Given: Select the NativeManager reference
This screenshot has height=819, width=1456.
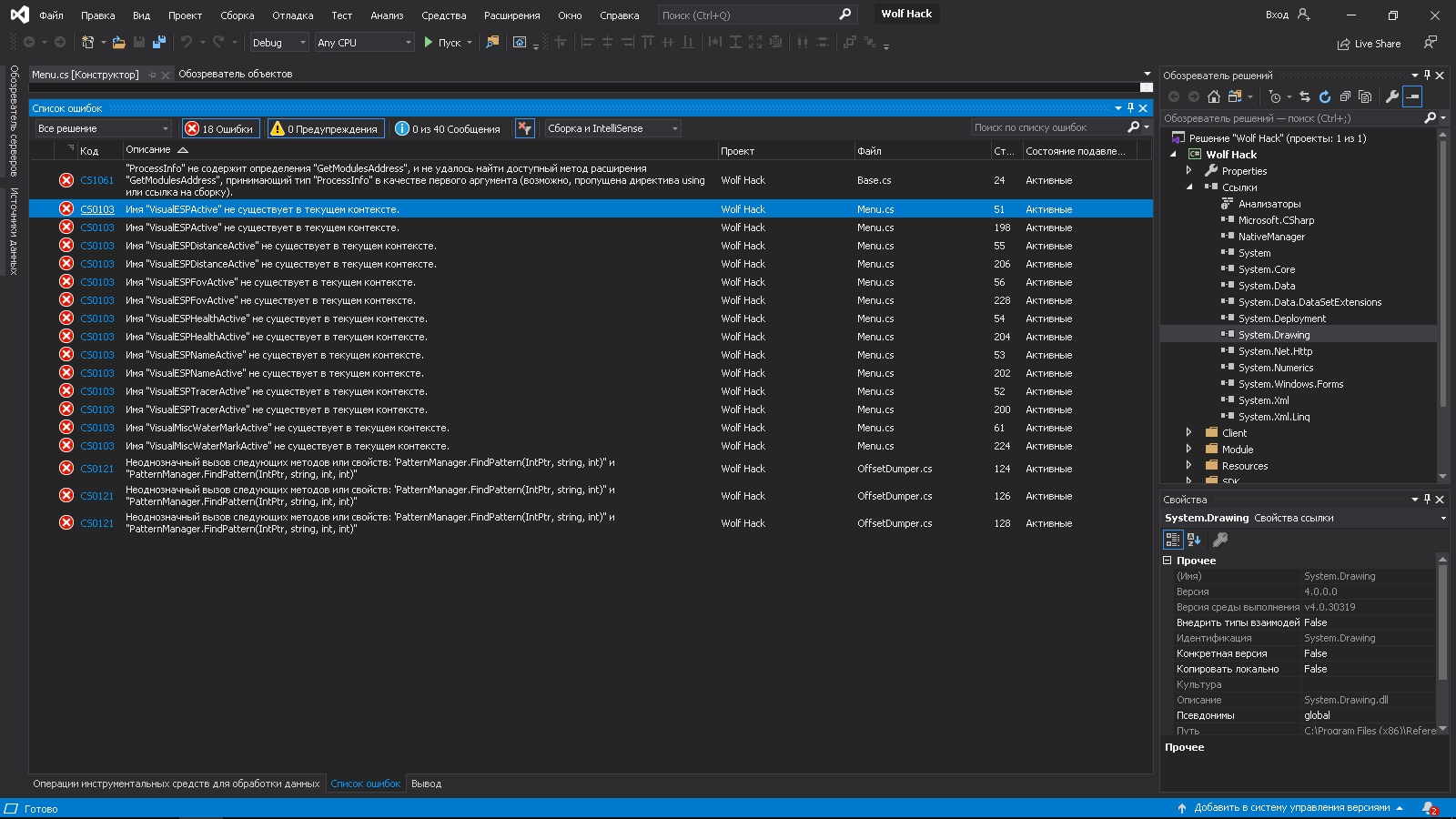Looking at the screenshot, I should 1271,237.
